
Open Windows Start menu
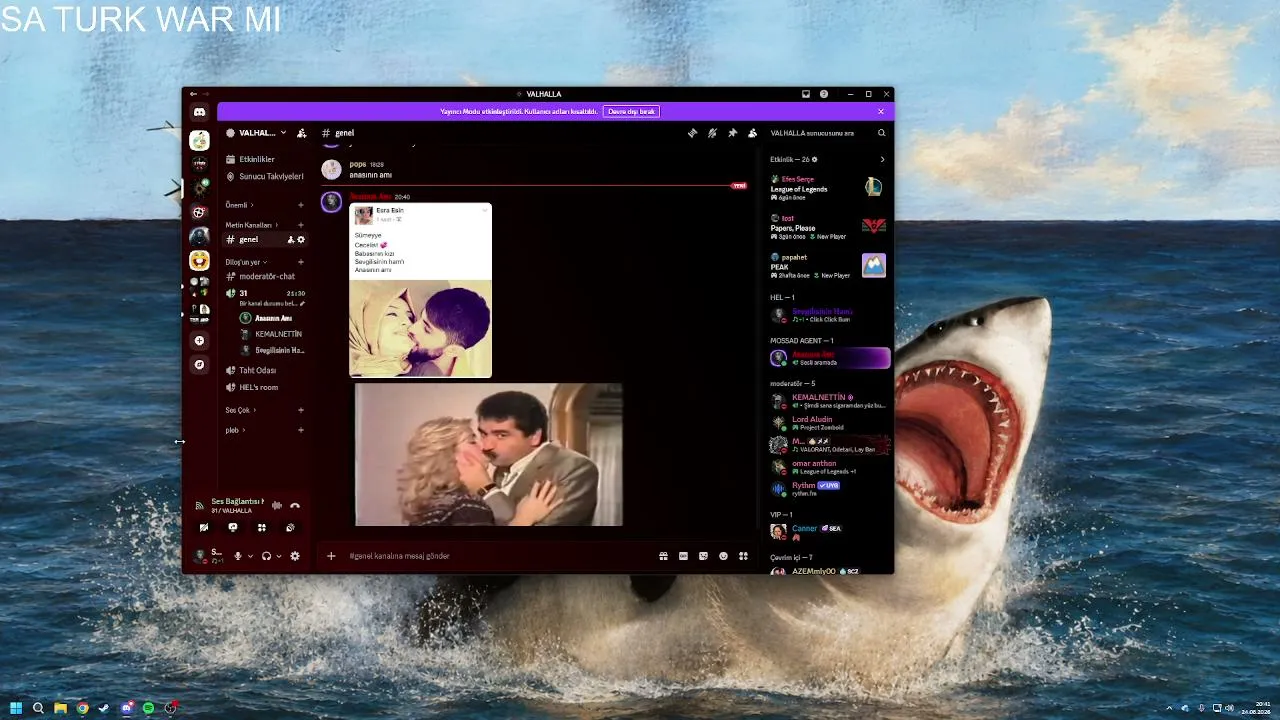[16, 708]
